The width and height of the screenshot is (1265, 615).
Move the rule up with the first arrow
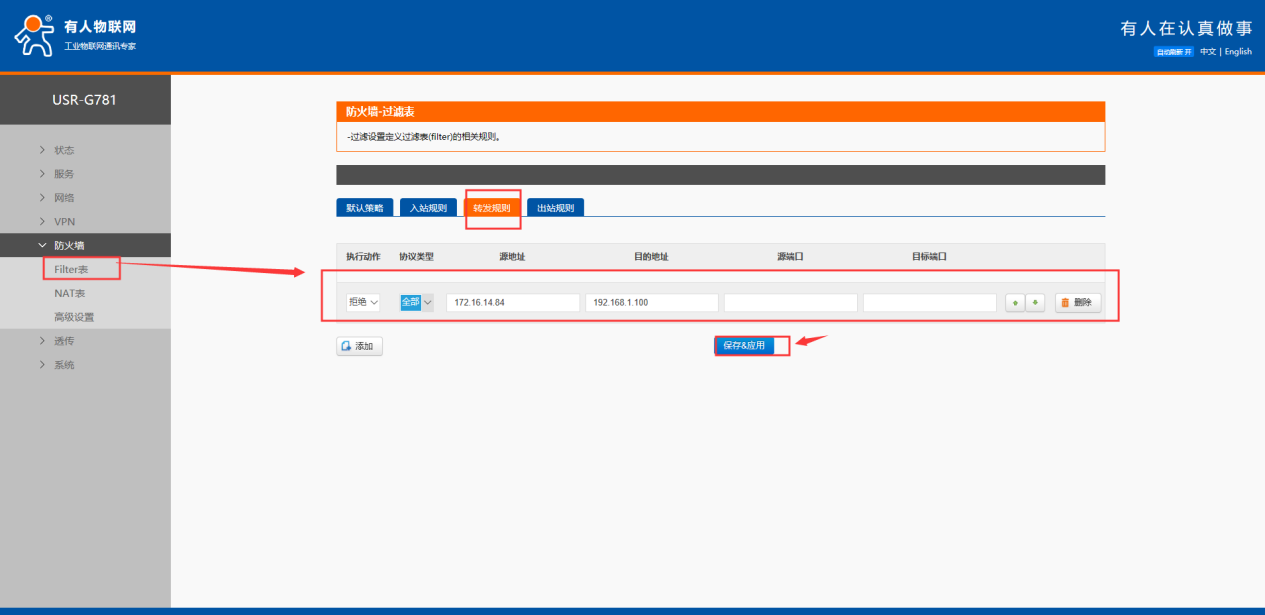[x=1016, y=303]
